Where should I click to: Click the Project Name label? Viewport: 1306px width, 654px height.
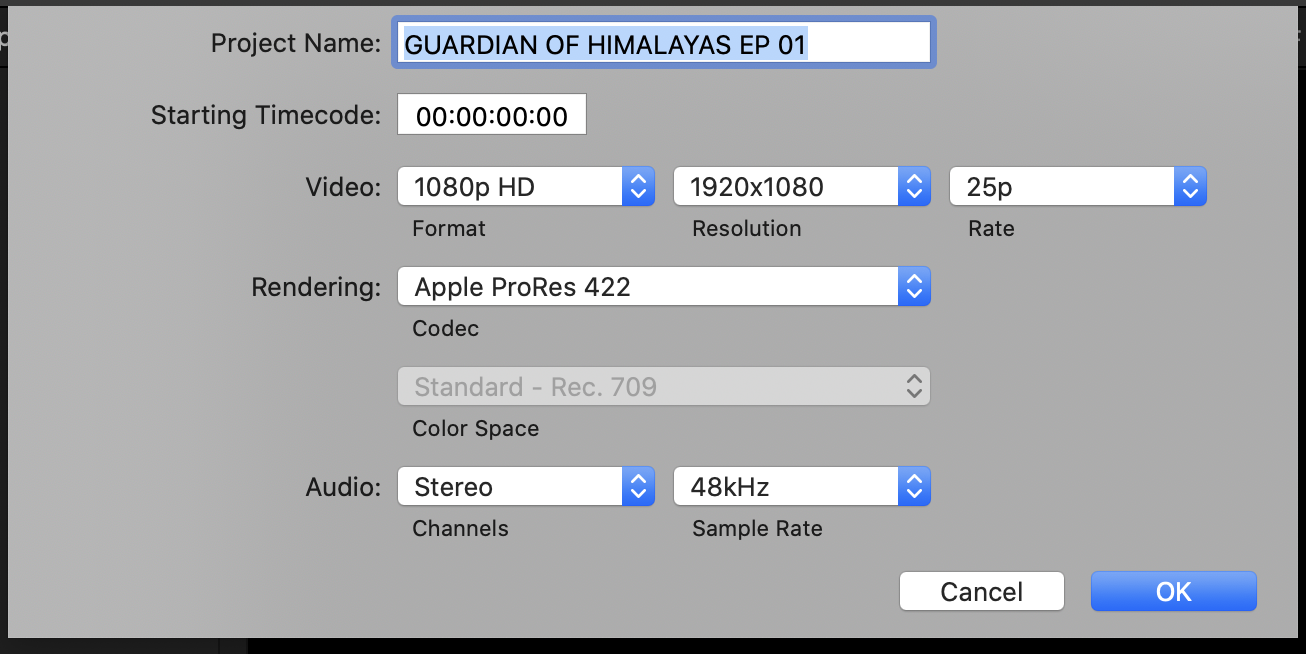(296, 44)
